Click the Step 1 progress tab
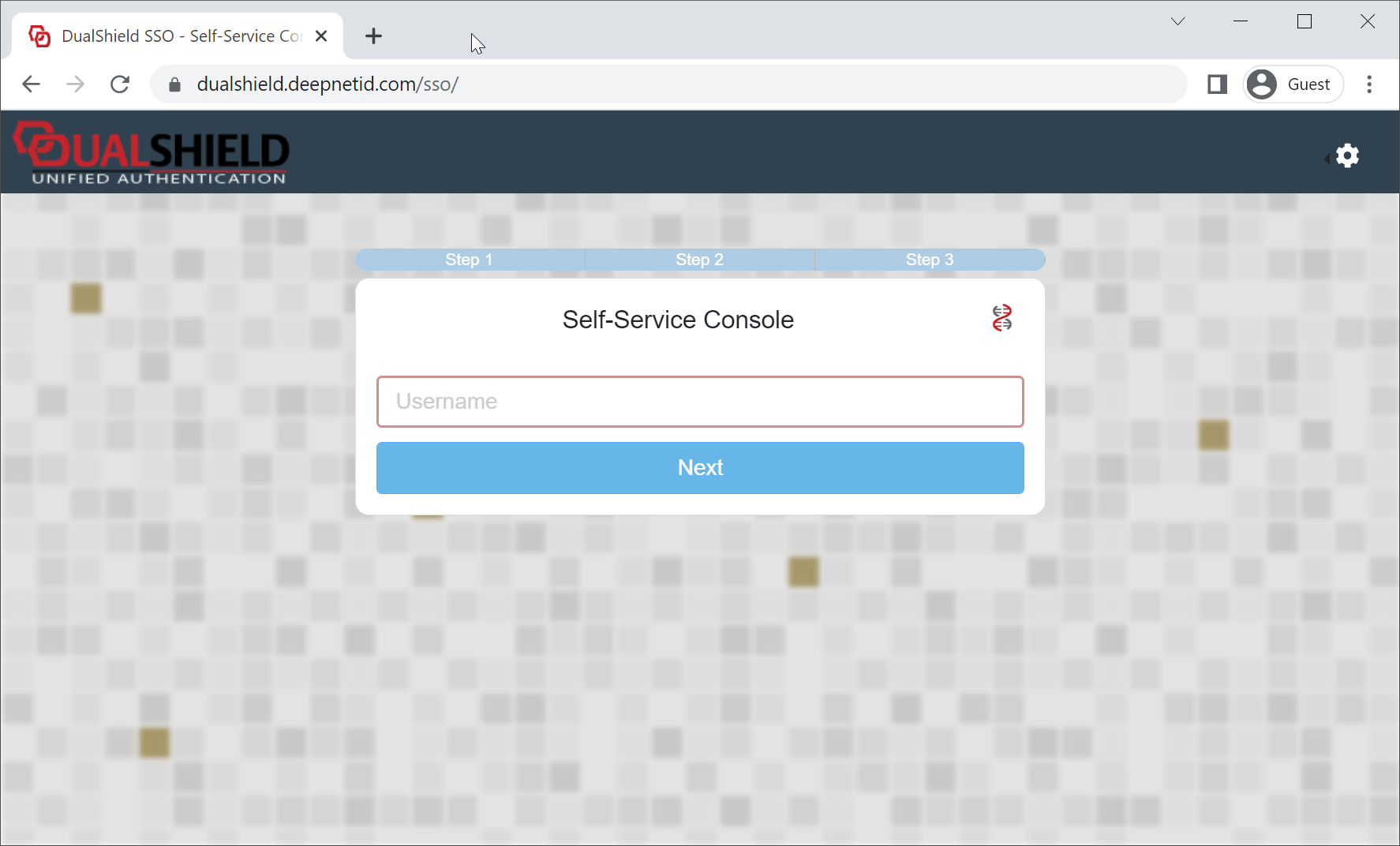 [470, 260]
